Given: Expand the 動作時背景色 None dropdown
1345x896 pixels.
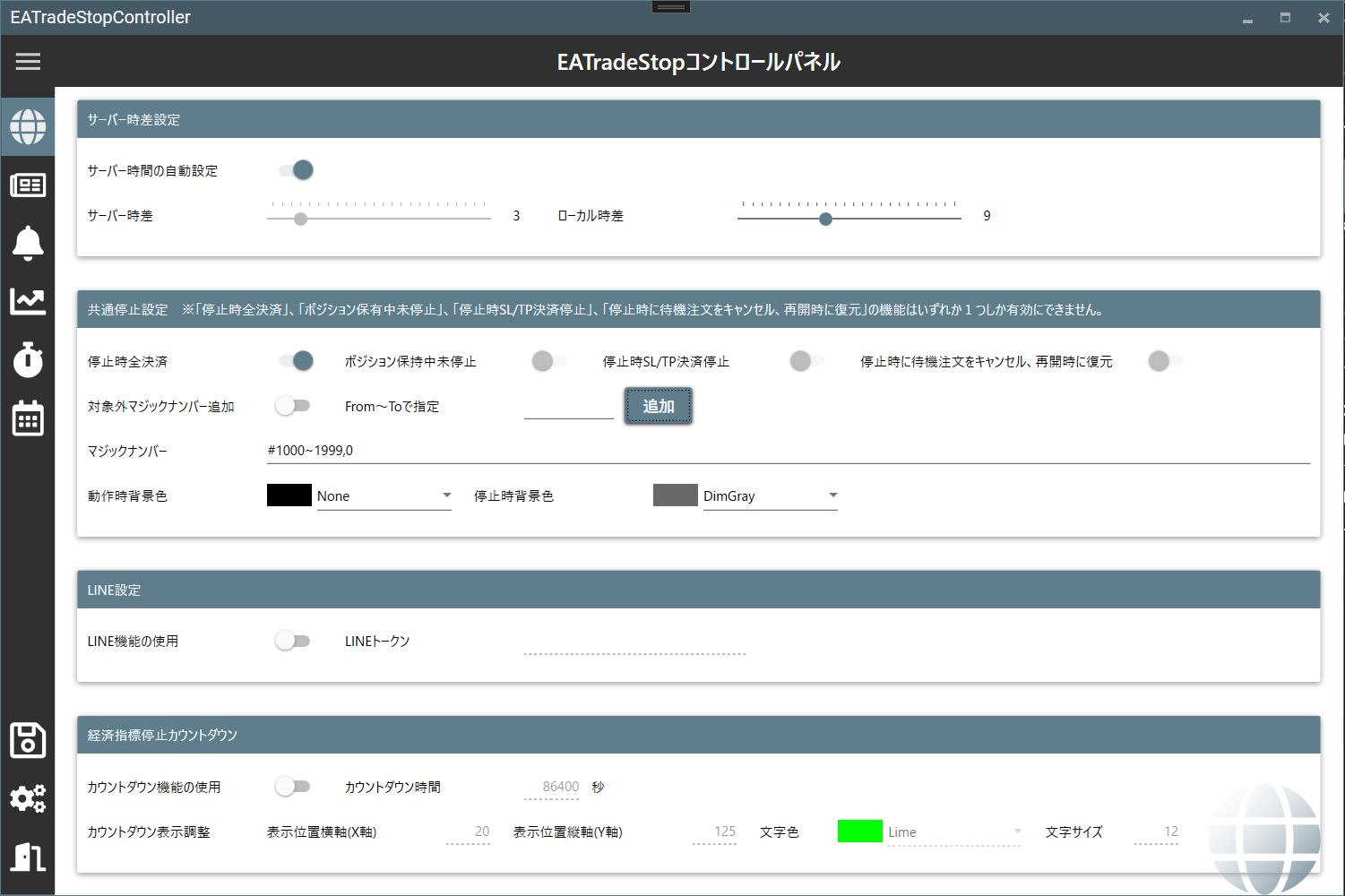Looking at the screenshot, I should click(x=384, y=495).
